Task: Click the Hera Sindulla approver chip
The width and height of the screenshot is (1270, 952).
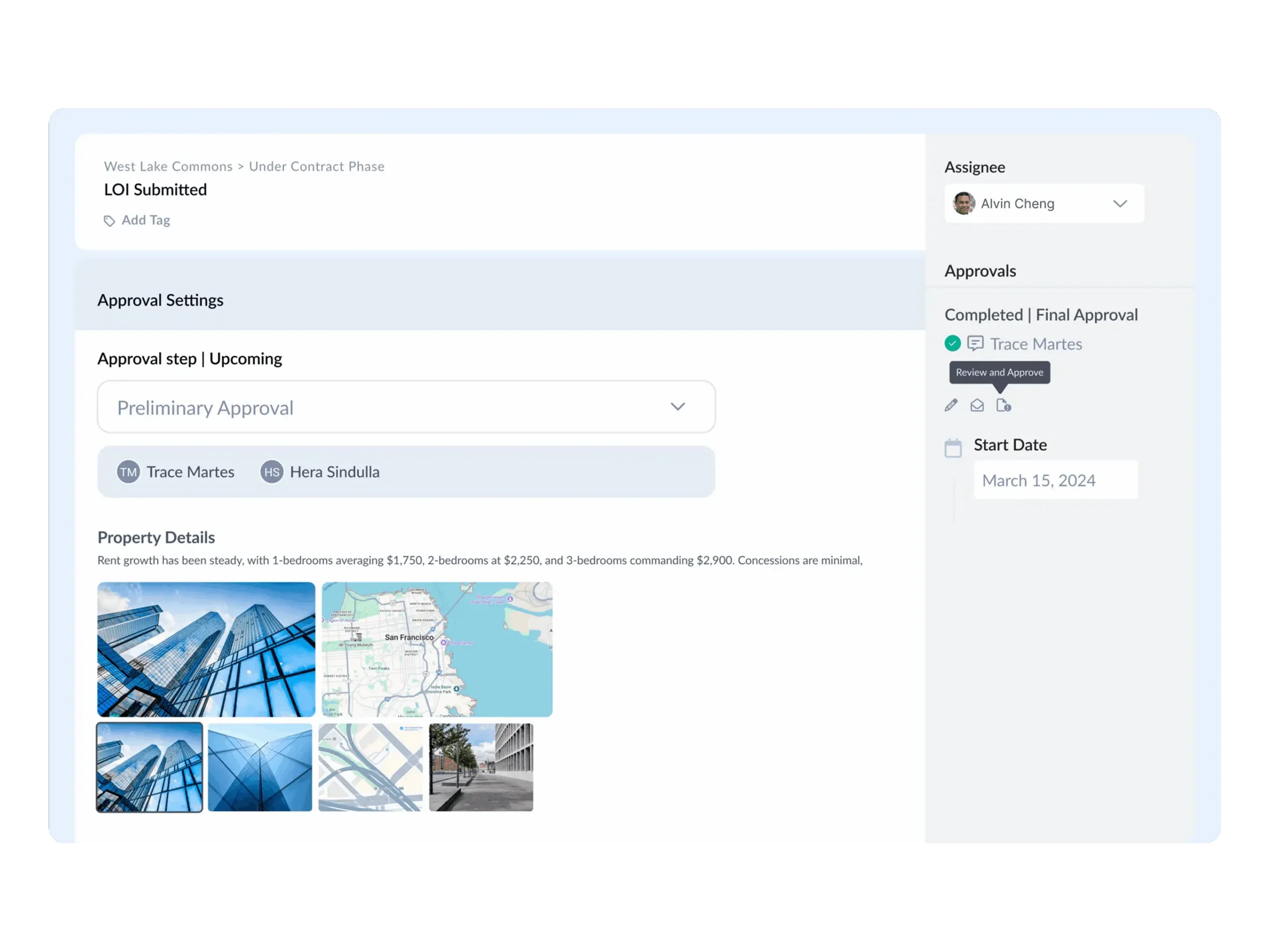Action: click(x=320, y=472)
